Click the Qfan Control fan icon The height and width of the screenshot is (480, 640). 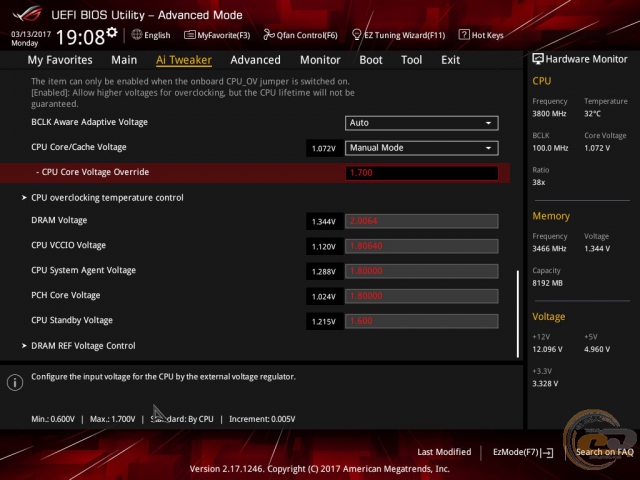point(269,35)
